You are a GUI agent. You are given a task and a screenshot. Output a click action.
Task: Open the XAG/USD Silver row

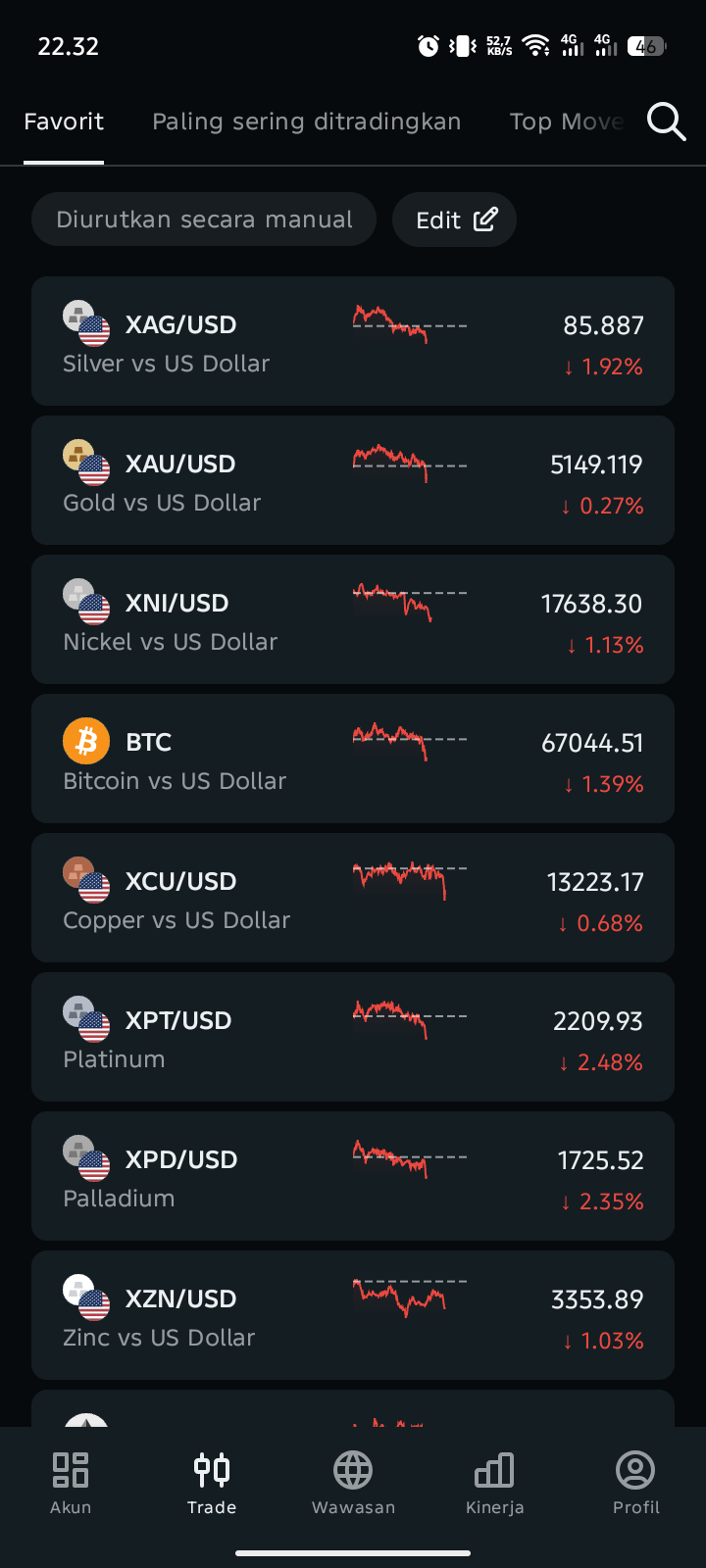tap(353, 341)
